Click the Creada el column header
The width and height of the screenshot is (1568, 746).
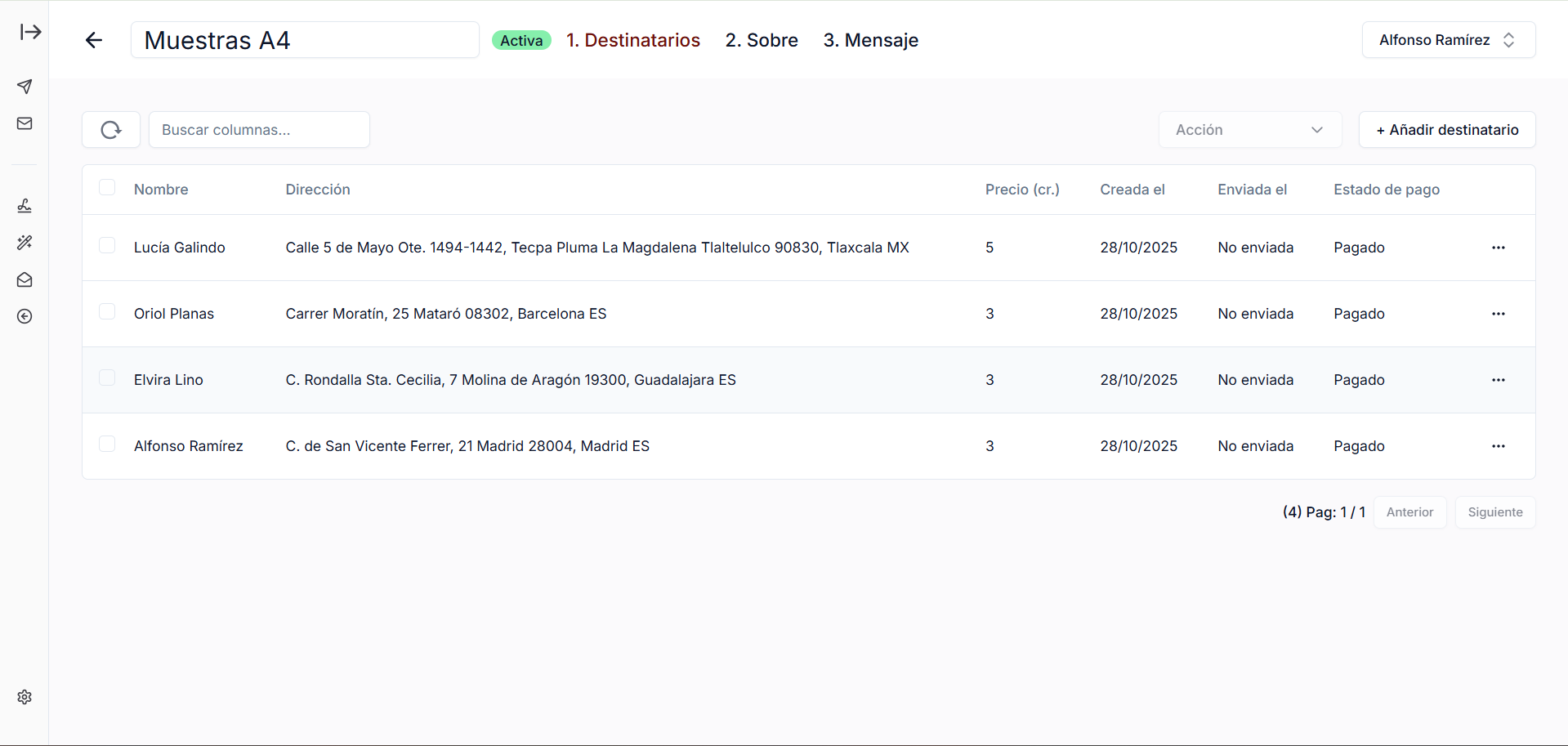(x=1132, y=190)
